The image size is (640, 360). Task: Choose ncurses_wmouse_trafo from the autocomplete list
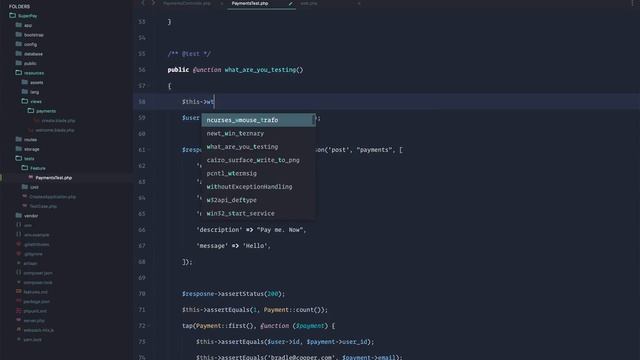pos(258,120)
